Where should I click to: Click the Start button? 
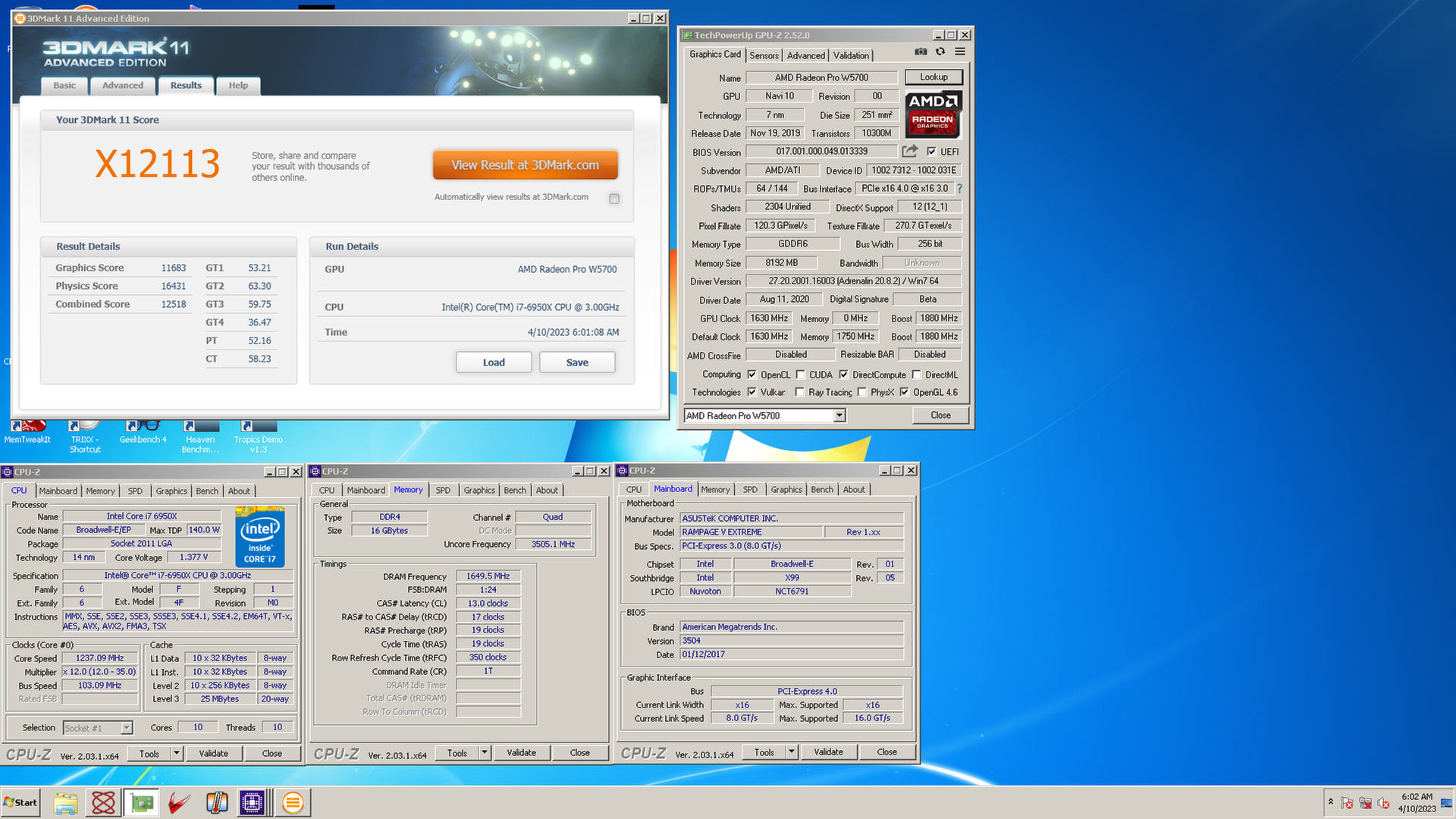(20, 802)
